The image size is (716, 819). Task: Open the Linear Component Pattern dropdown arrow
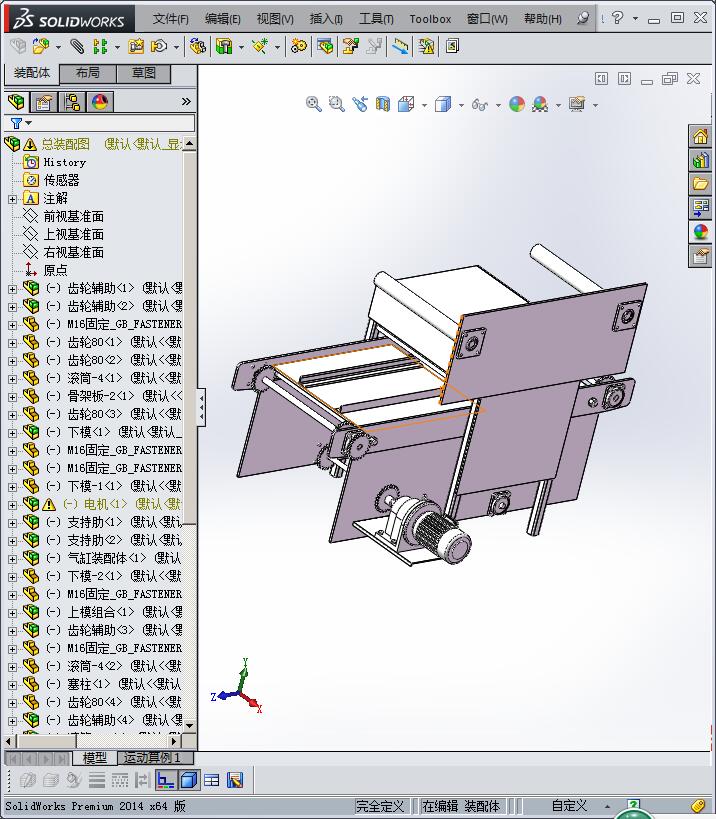(x=117, y=47)
